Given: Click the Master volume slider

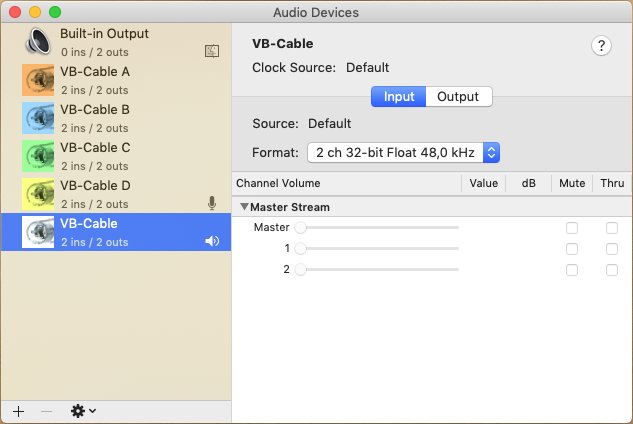Looking at the screenshot, I should click(377, 227).
